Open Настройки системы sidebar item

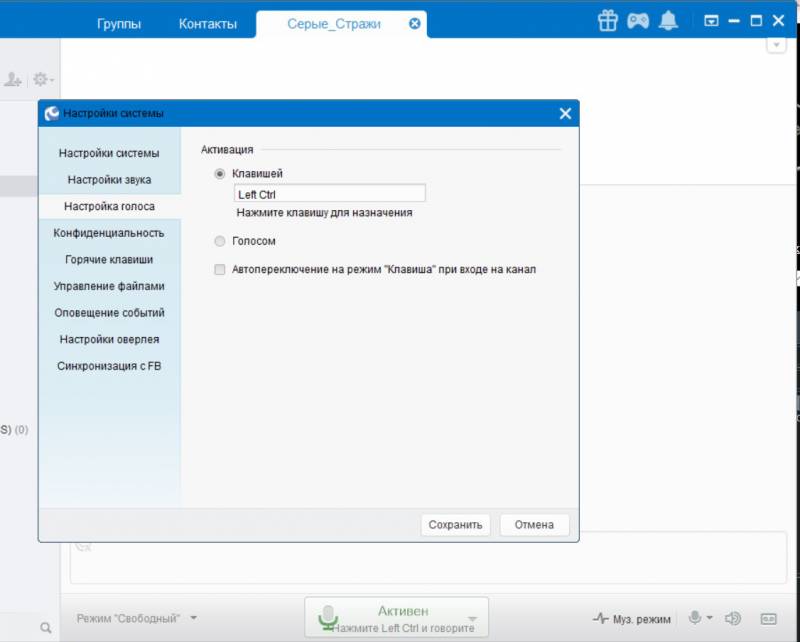pyautogui.click(x=109, y=153)
